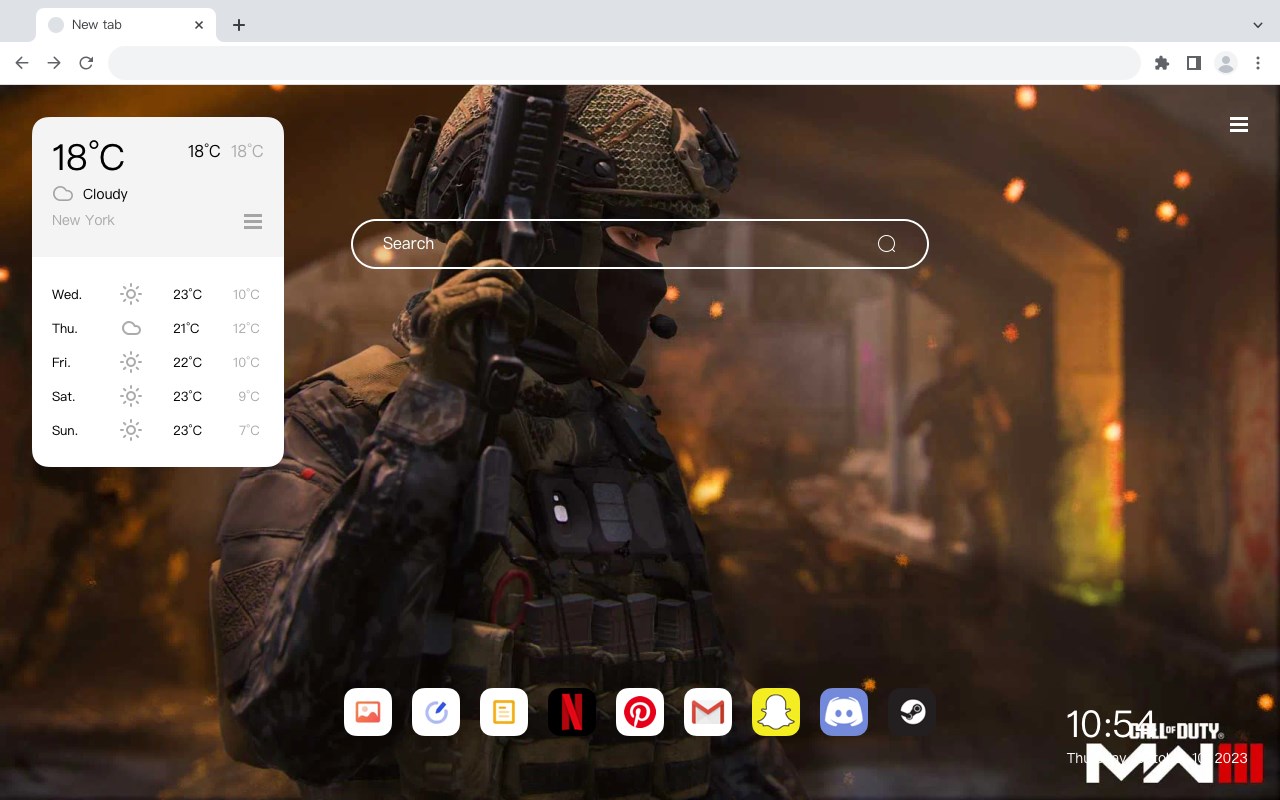Open the blue task checkmark shortcut
This screenshot has width=1280, height=800.
tap(436, 712)
